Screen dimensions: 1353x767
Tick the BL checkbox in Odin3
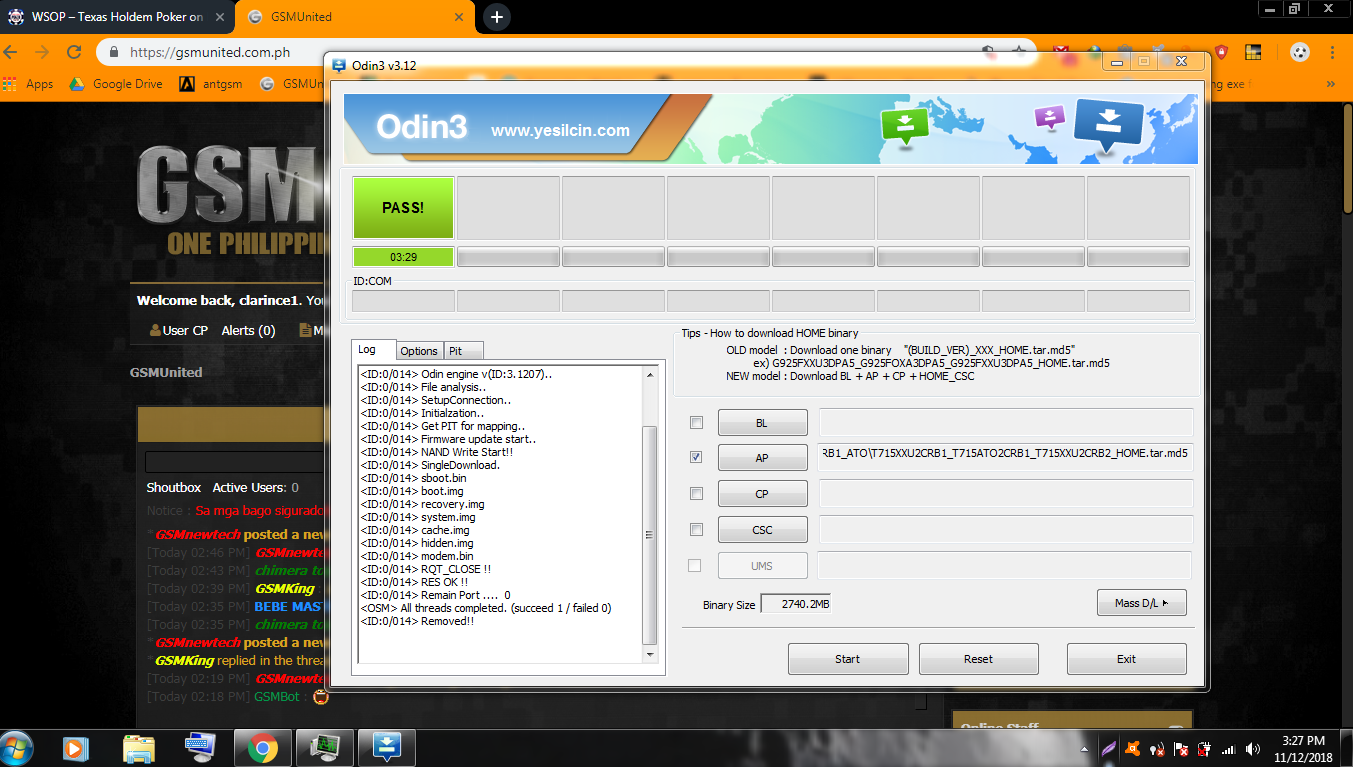[x=696, y=422]
